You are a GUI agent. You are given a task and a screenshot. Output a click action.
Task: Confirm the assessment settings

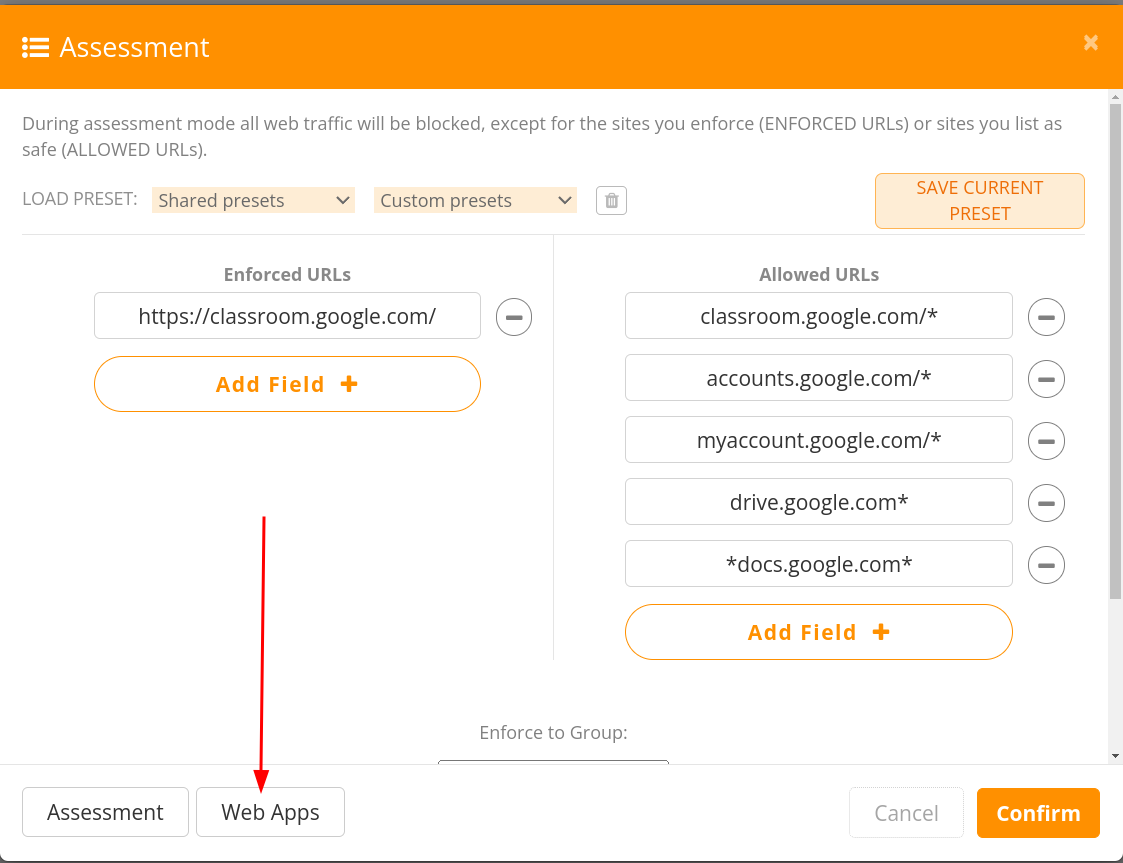tap(1038, 813)
